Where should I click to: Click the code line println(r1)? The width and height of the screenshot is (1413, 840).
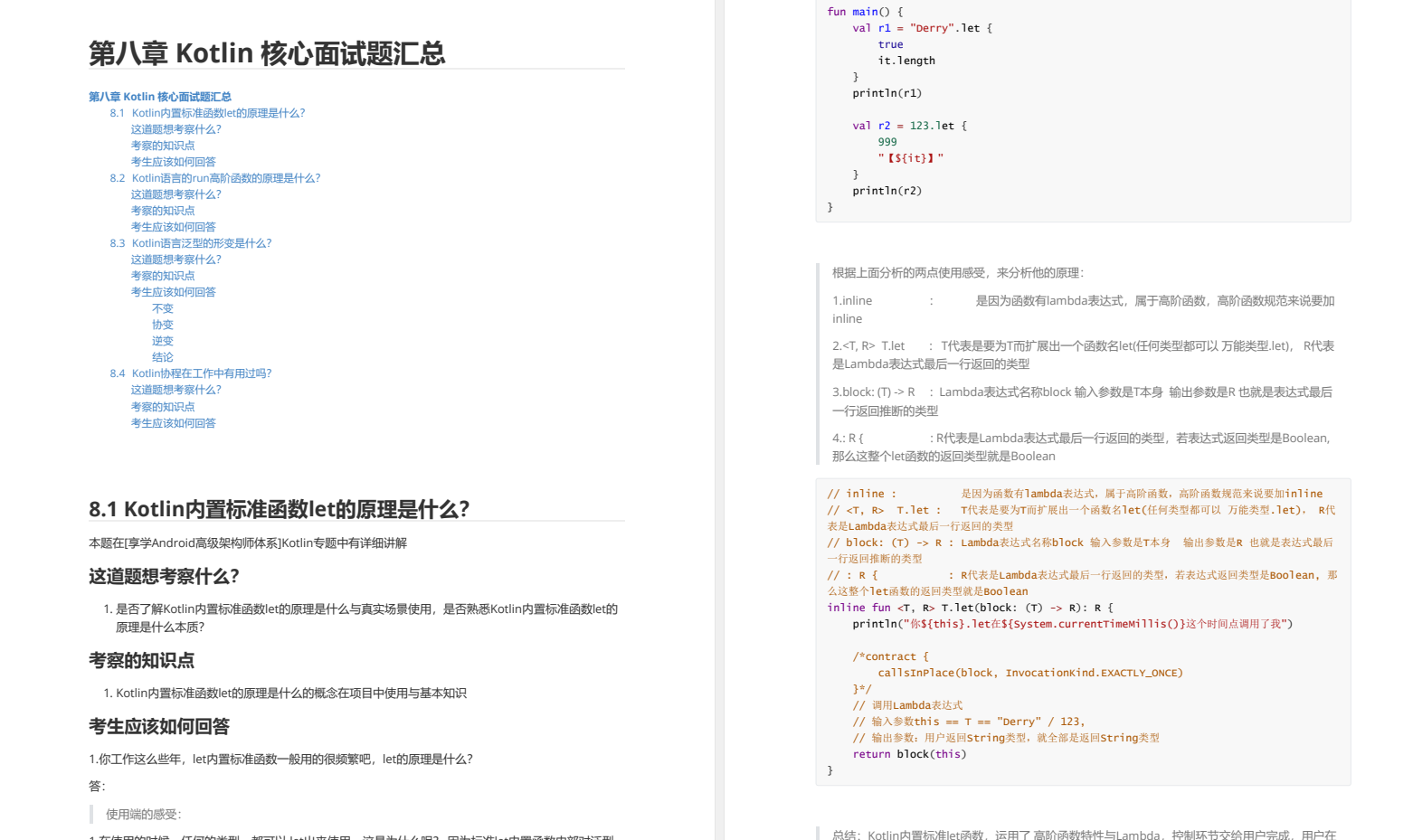[x=887, y=93]
